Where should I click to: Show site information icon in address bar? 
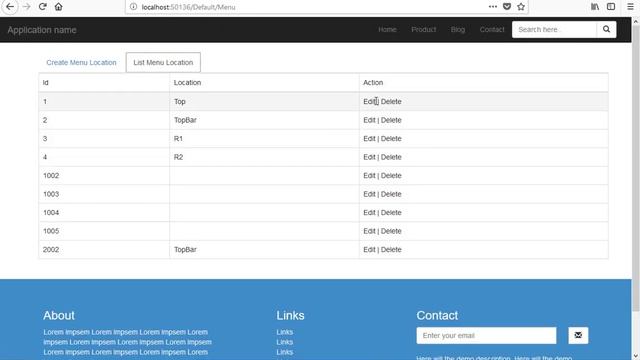click(x=133, y=7)
